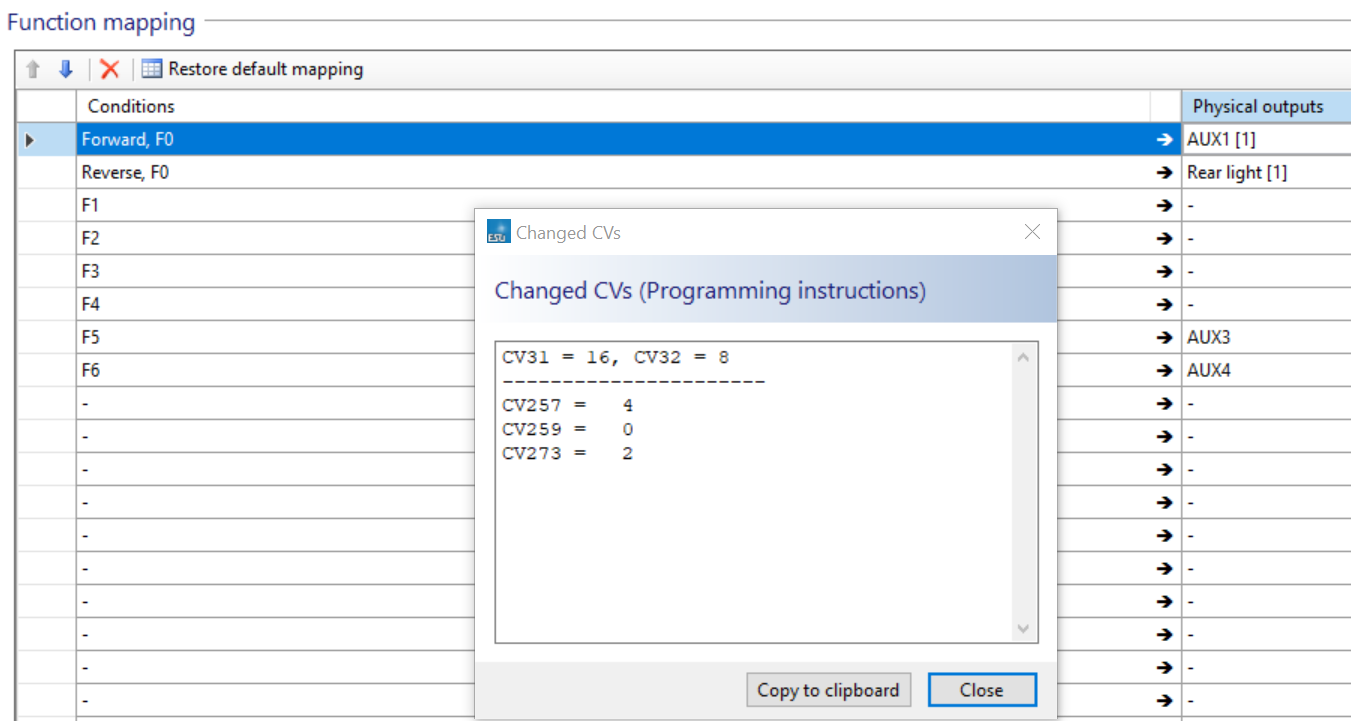Click the arrow icon in Forward, F0 row

tap(1164, 140)
